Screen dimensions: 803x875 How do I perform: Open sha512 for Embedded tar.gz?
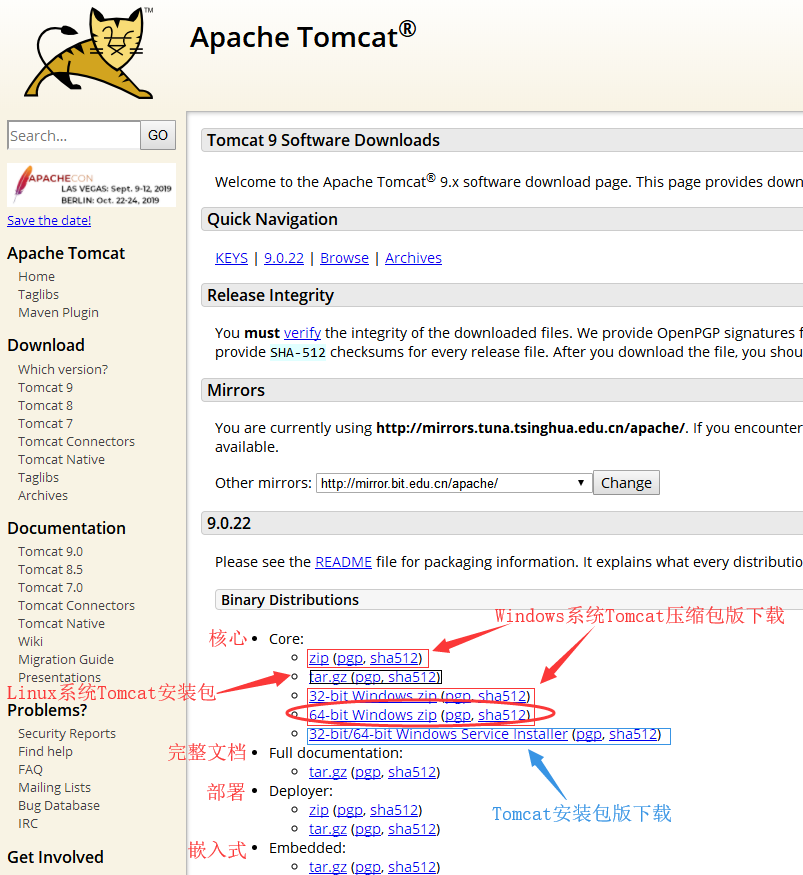412,867
